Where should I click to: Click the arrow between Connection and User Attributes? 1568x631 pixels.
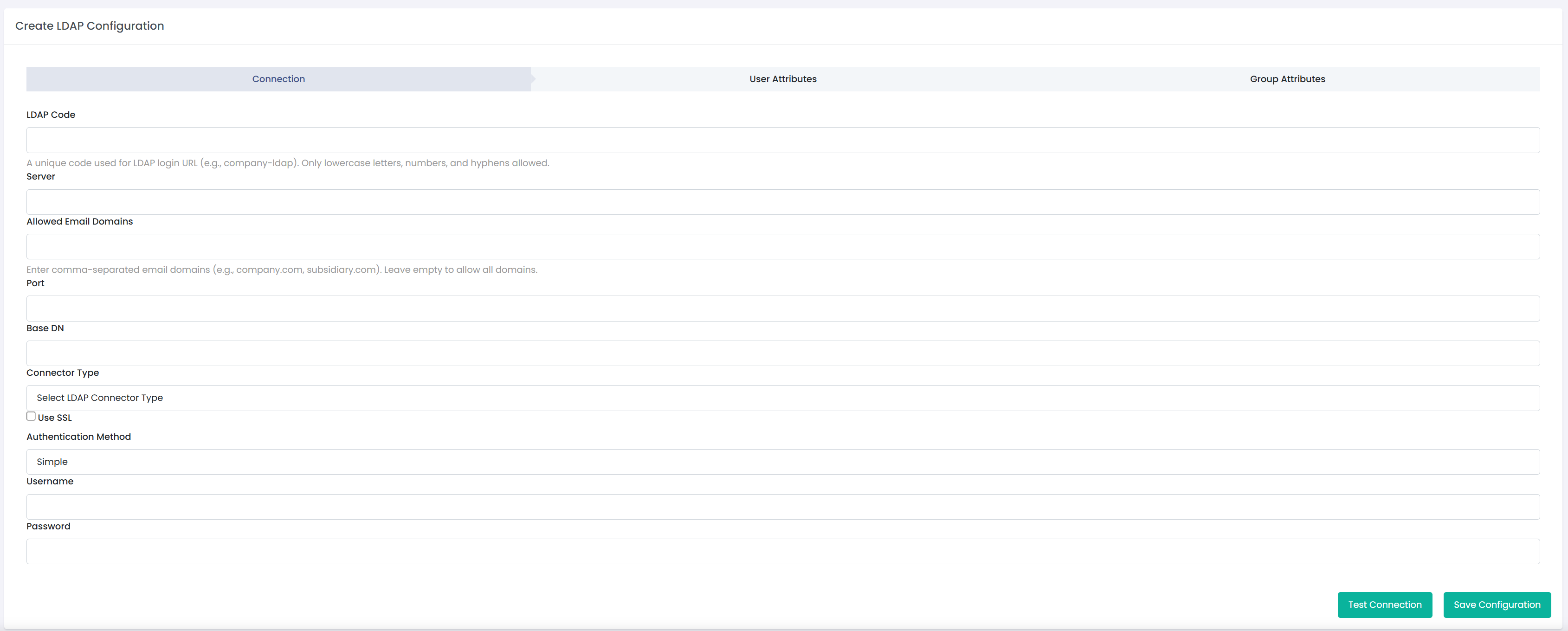533,79
